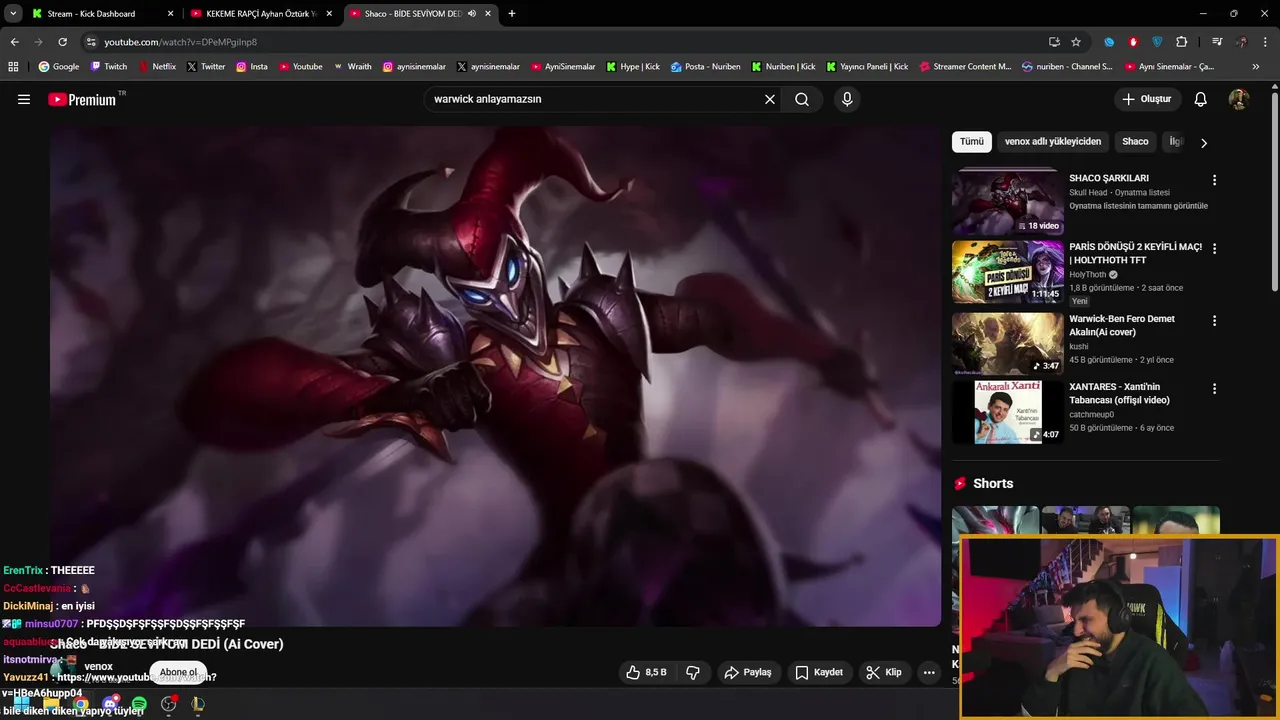
Task: Click the site info icon in address bar
Action: pyautogui.click(x=91, y=42)
